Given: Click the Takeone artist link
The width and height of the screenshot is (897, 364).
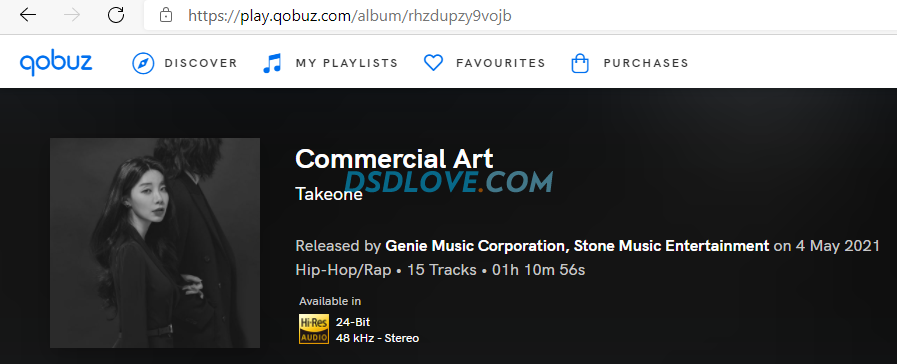Looking at the screenshot, I should click(329, 195).
